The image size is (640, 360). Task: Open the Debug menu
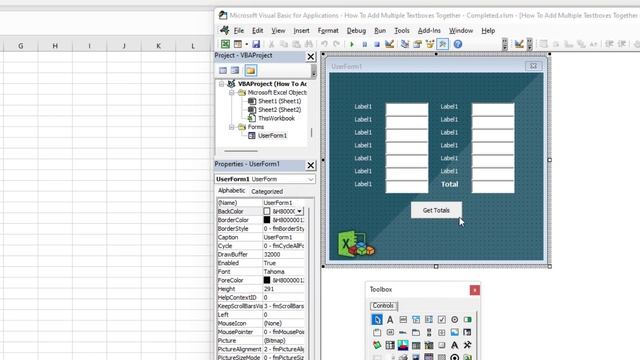click(x=356, y=31)
